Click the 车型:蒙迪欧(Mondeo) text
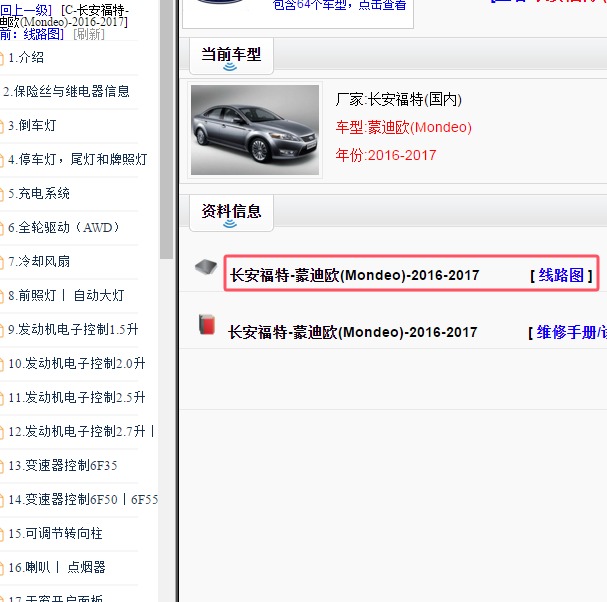Image resolution: width=607 pixels, height=602 pixels. pyautogui.click(x=403, y=127)
